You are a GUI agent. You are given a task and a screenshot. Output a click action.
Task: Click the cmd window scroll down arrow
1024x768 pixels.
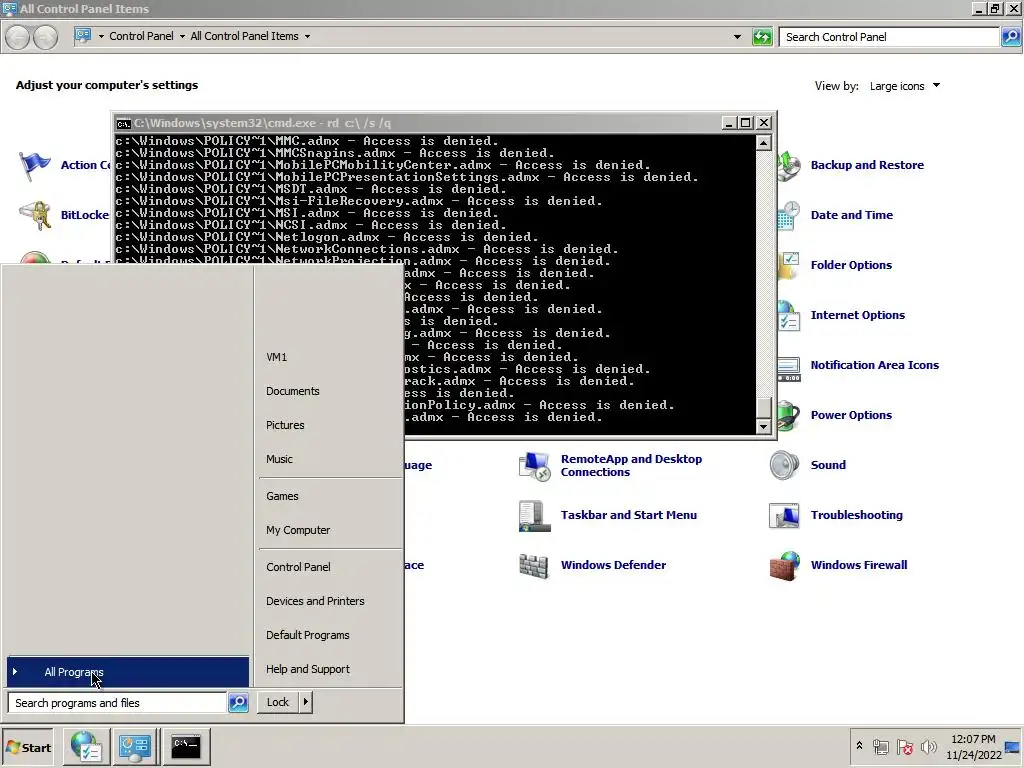763,426
